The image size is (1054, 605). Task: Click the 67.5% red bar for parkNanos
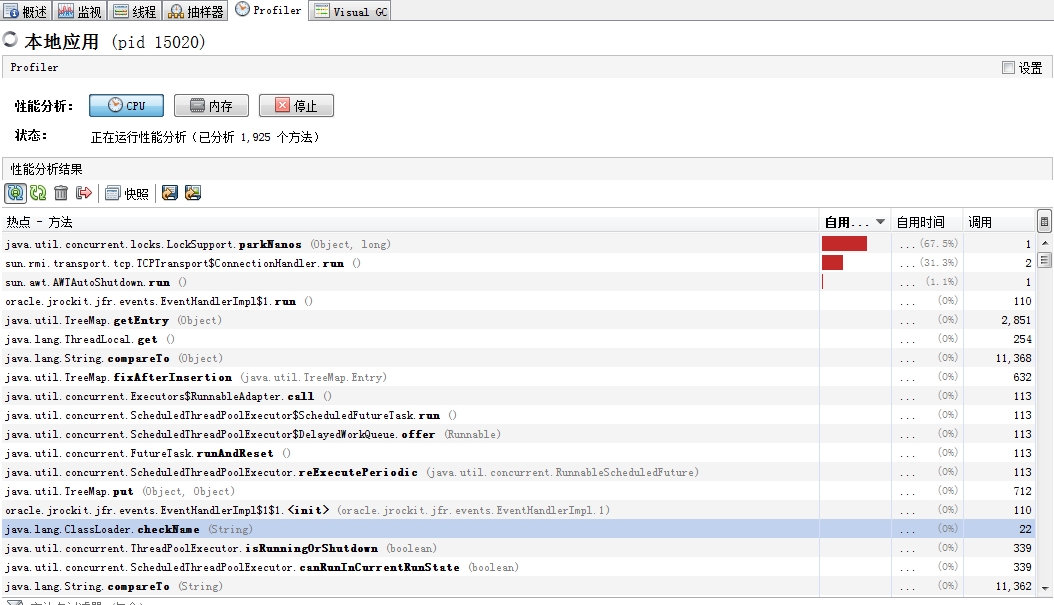[844, 243]
